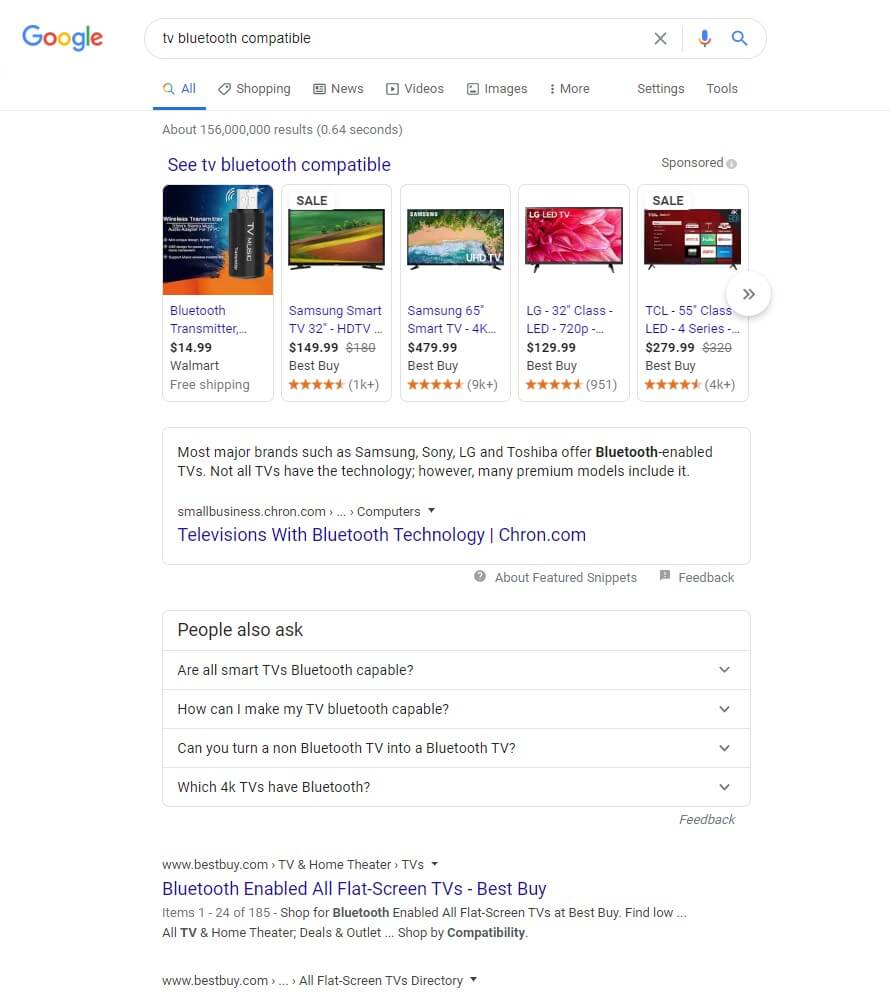This screenshot has height=995, width=890.
Task: Open LG - 32" Class LED link
Action: (x=569, y=319)
